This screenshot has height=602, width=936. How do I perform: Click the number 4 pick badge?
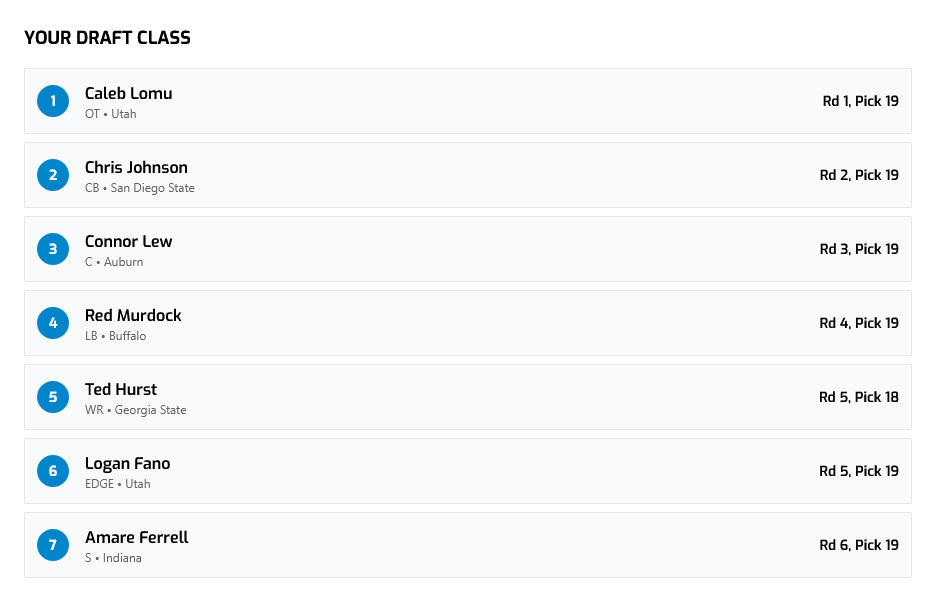coord(53,323)
